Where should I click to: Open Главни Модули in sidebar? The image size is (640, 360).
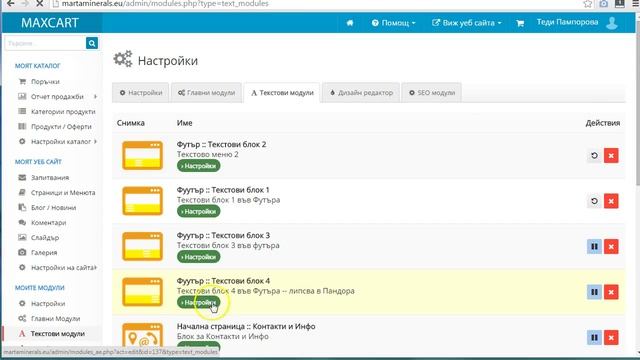coord(56,319)
